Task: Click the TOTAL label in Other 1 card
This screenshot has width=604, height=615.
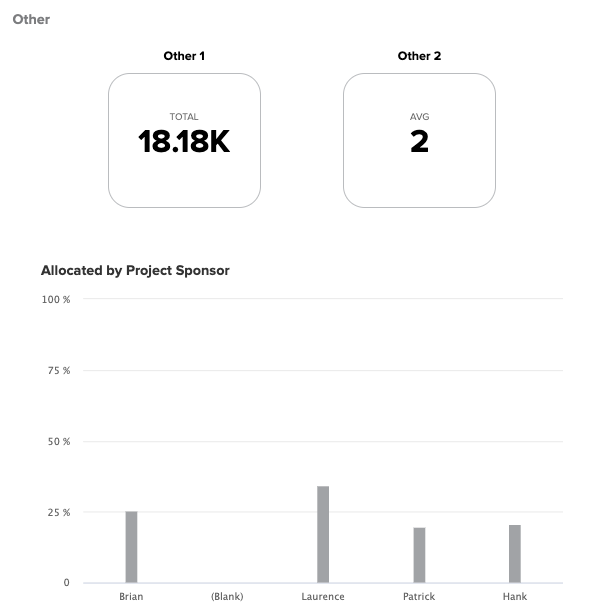Action: pos(184,116)
